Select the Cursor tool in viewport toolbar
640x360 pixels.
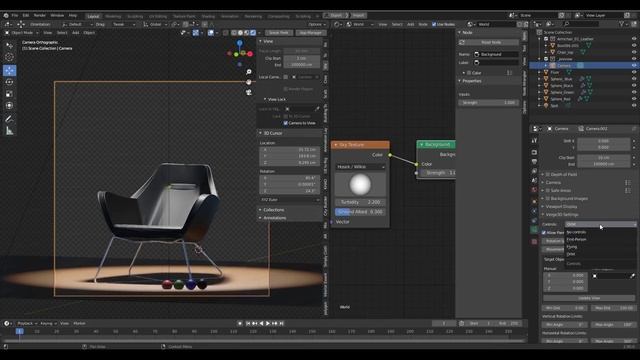click(x=9, y=57)
